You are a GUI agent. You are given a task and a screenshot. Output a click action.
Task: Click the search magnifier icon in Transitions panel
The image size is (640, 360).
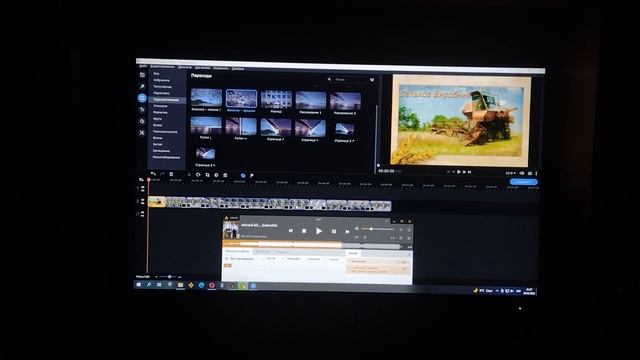click(329, 79)
